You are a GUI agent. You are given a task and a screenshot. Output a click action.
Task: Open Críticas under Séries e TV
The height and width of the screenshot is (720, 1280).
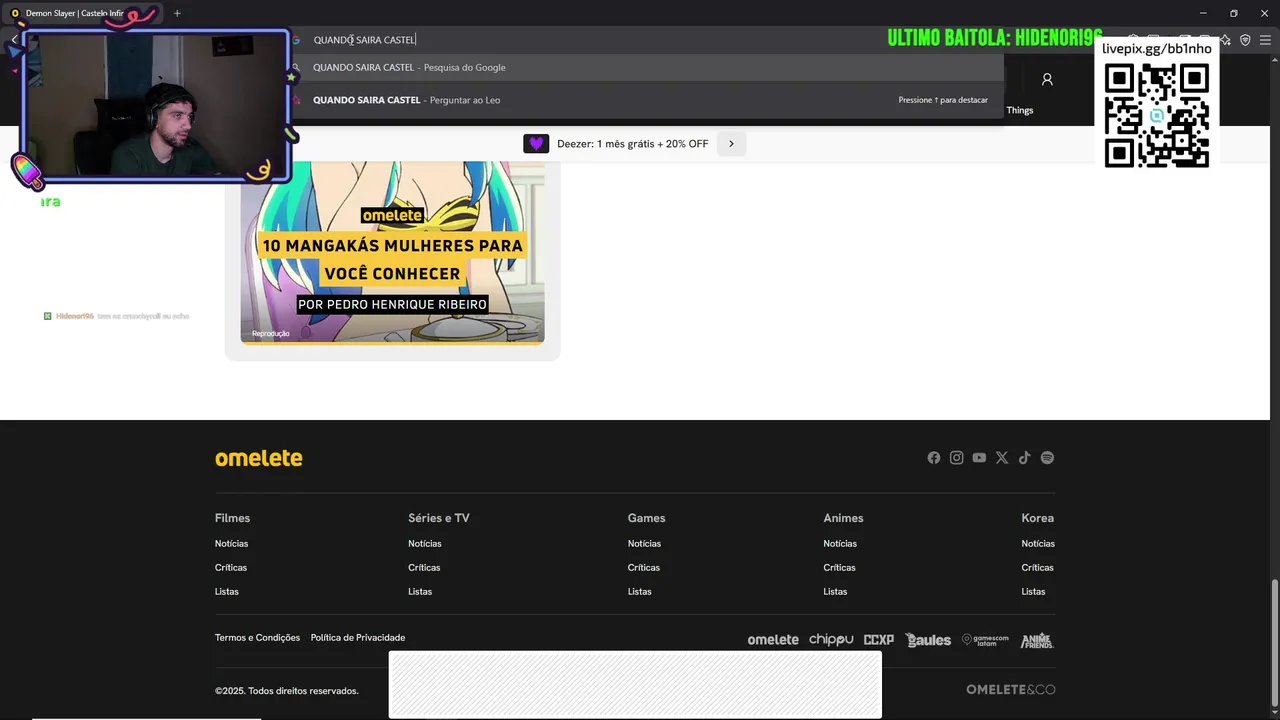pos(424,568)
